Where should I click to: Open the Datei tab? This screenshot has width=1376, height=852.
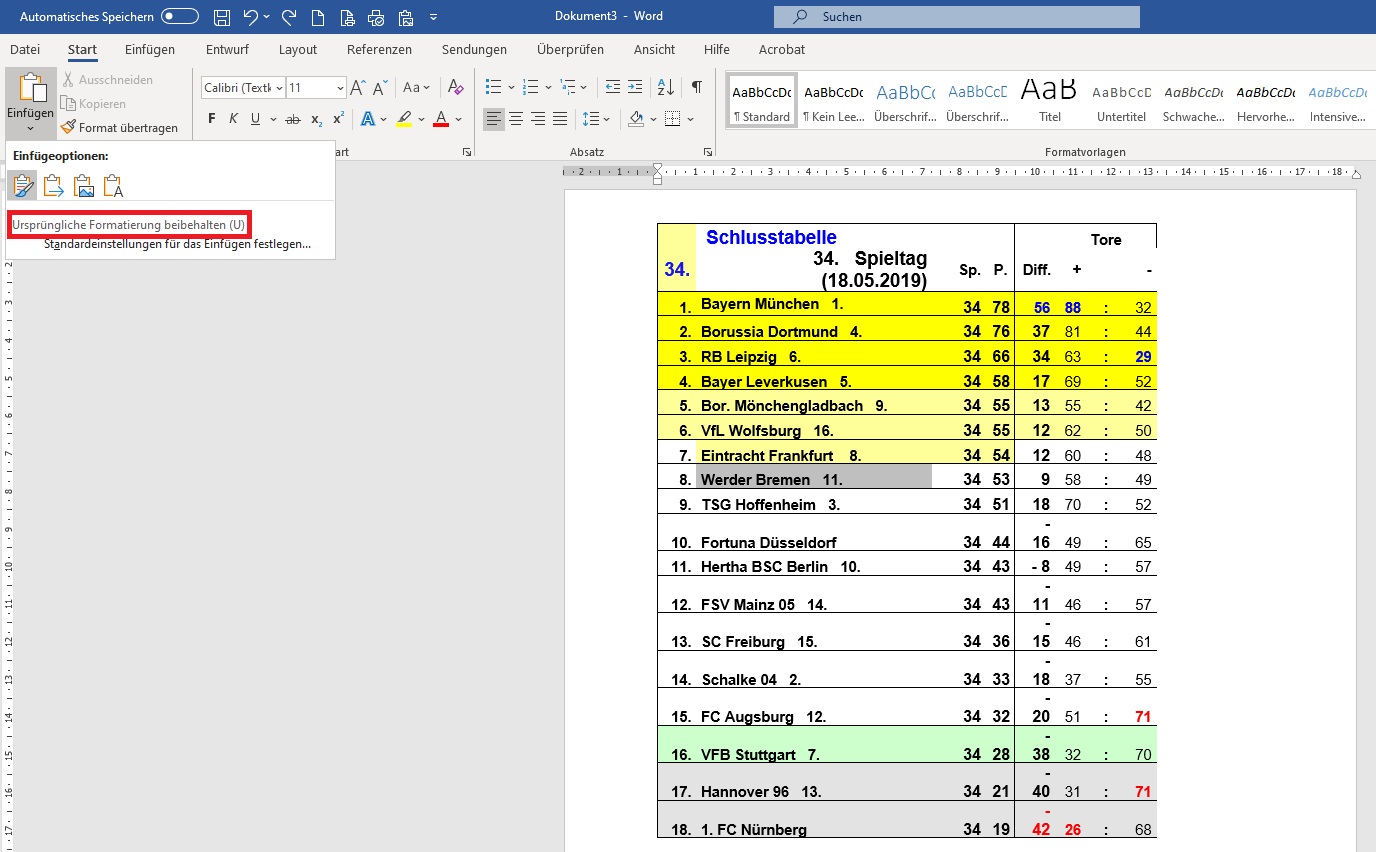[x=25, y=49]
